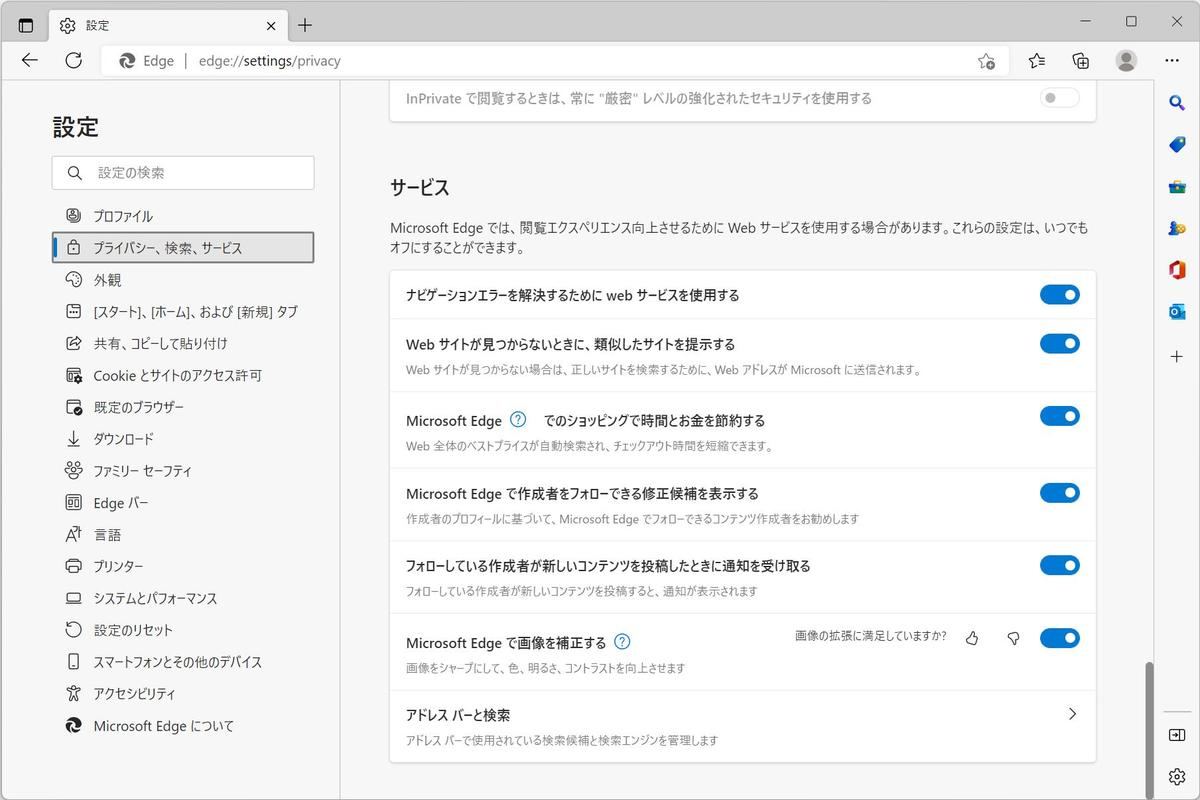Open sidebar Shopping tag icon
This screenshot has width=1200, height=800.
[x=1177, y=144]
